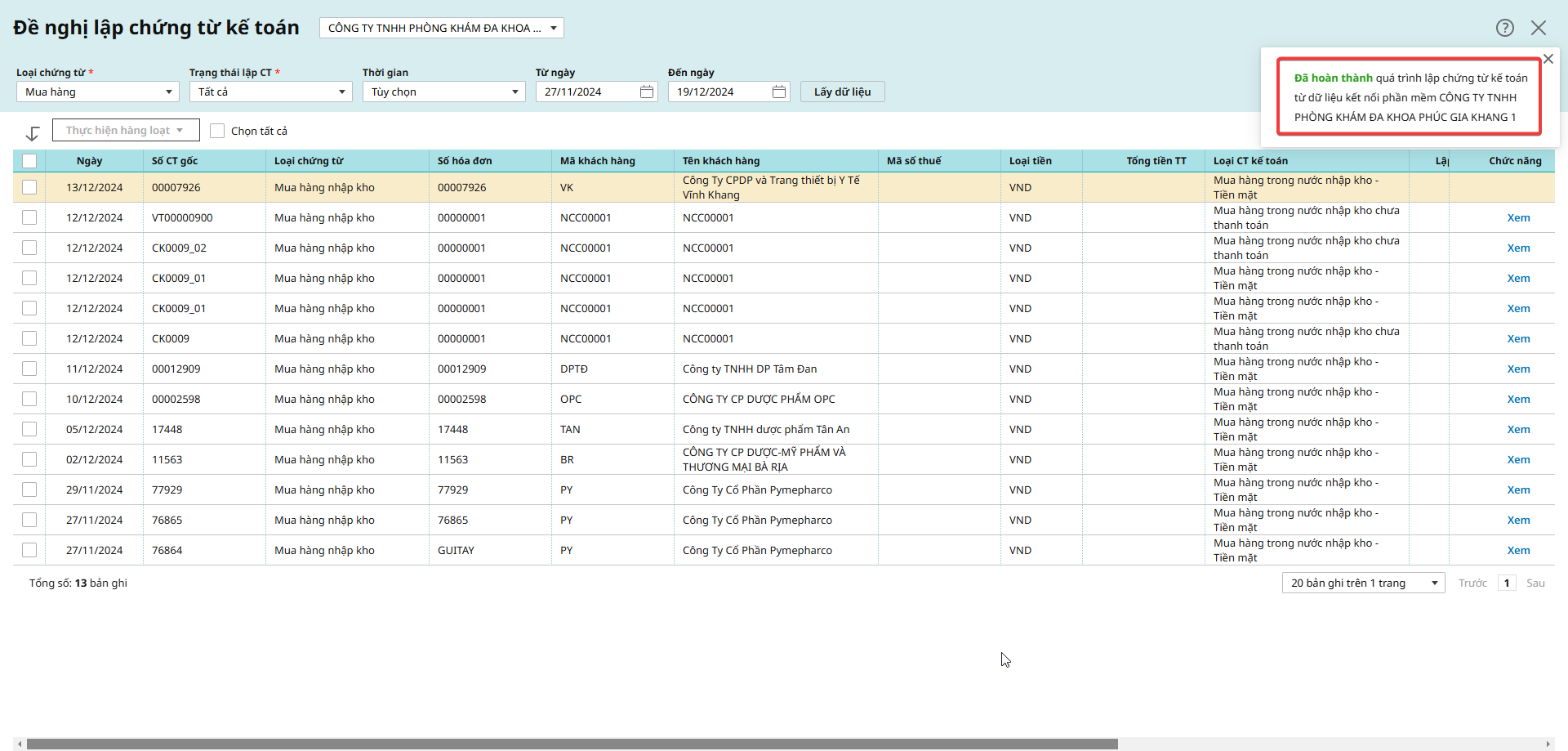
Task: Click Xem for voucher 17448
Action: [1518, 429]
